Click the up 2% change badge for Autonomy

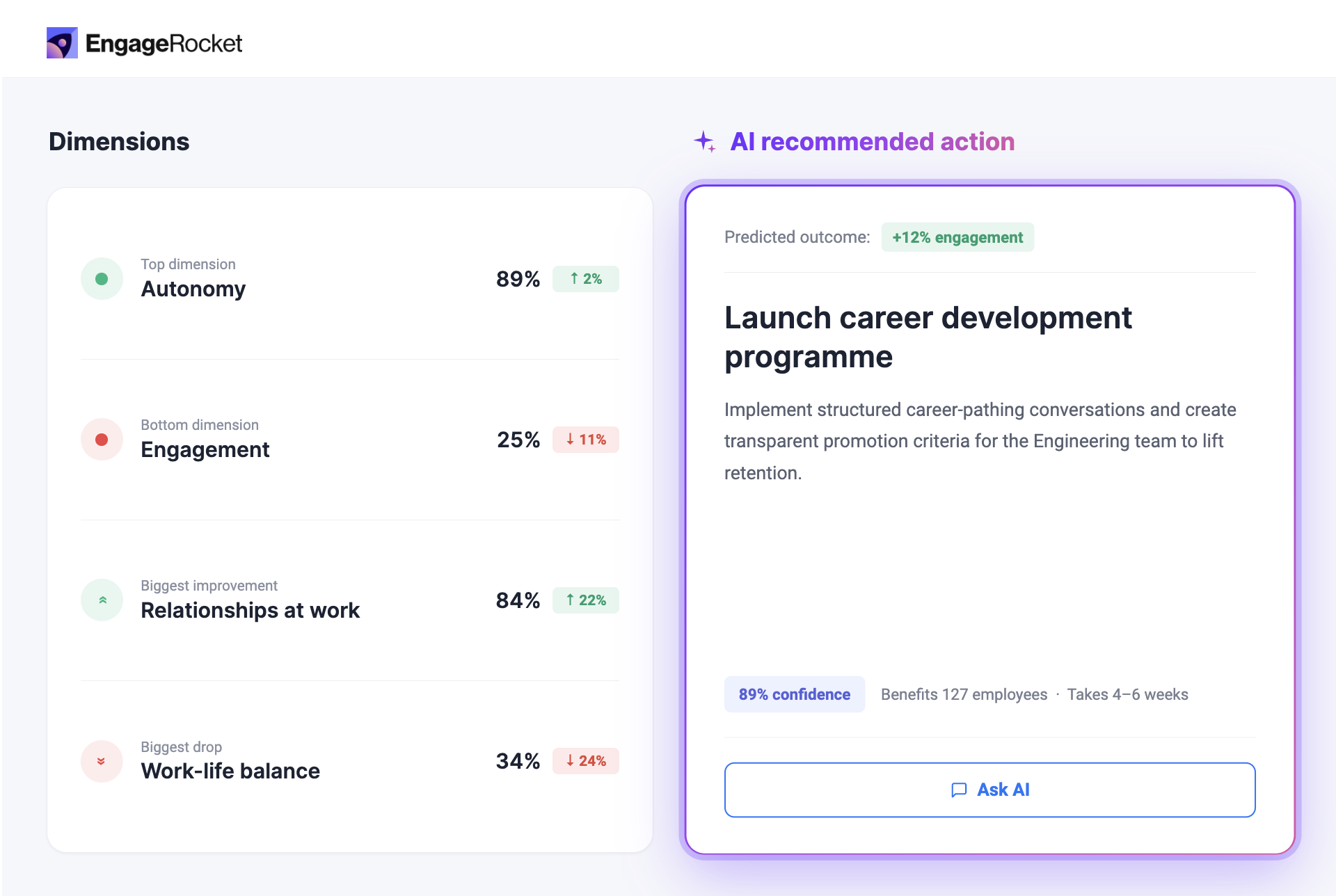pyautogui.click(x=586, y=279)
